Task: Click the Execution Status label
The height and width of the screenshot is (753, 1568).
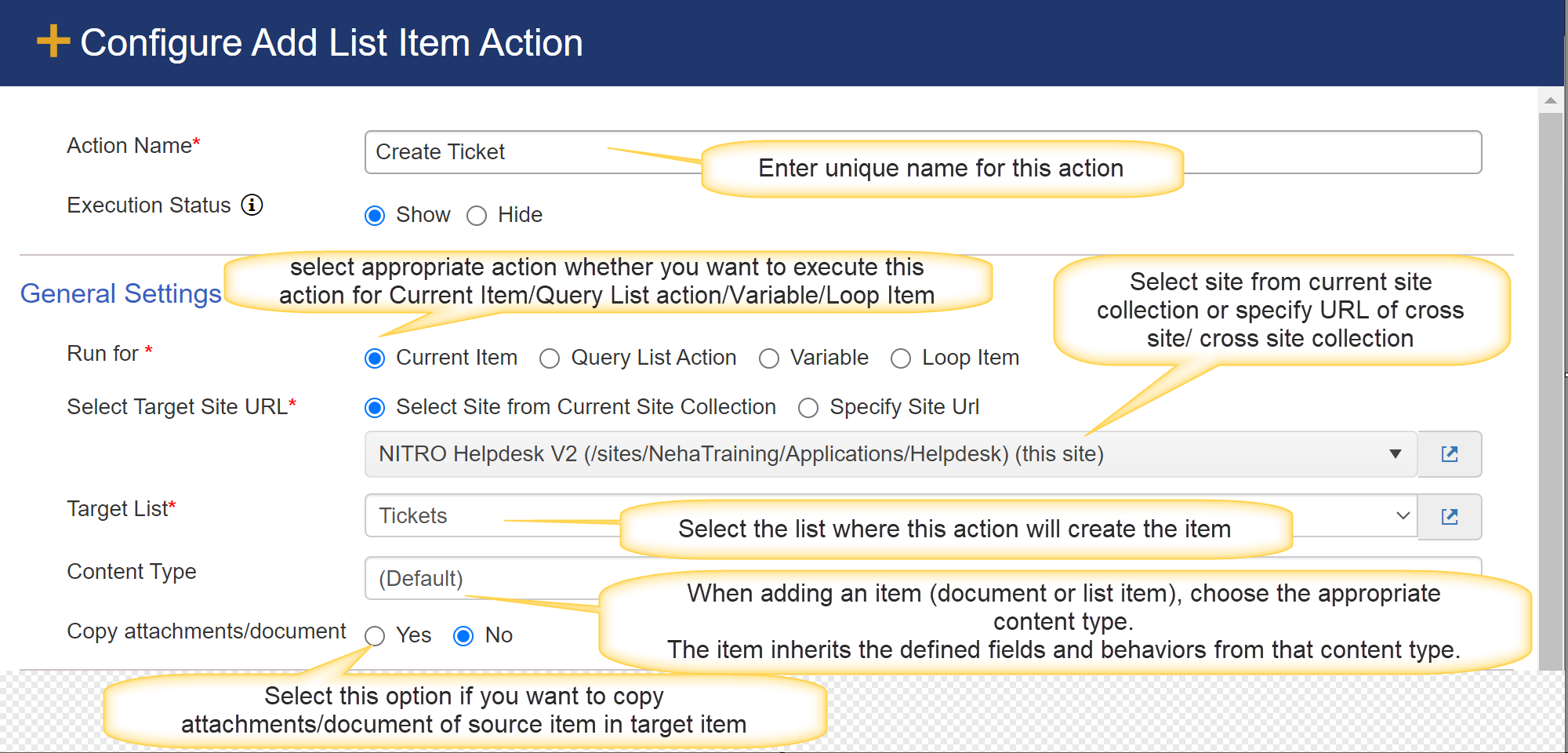Action: pos(149,206)
